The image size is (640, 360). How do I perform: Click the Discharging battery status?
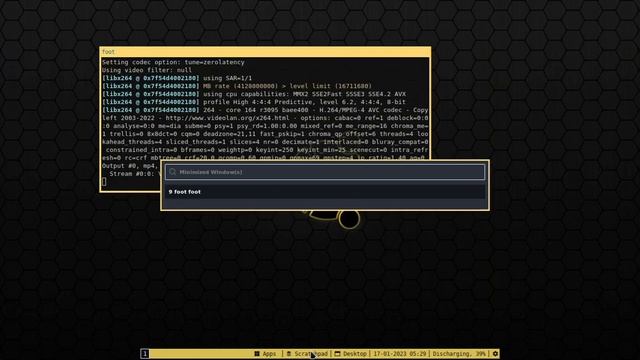point(459,353)
